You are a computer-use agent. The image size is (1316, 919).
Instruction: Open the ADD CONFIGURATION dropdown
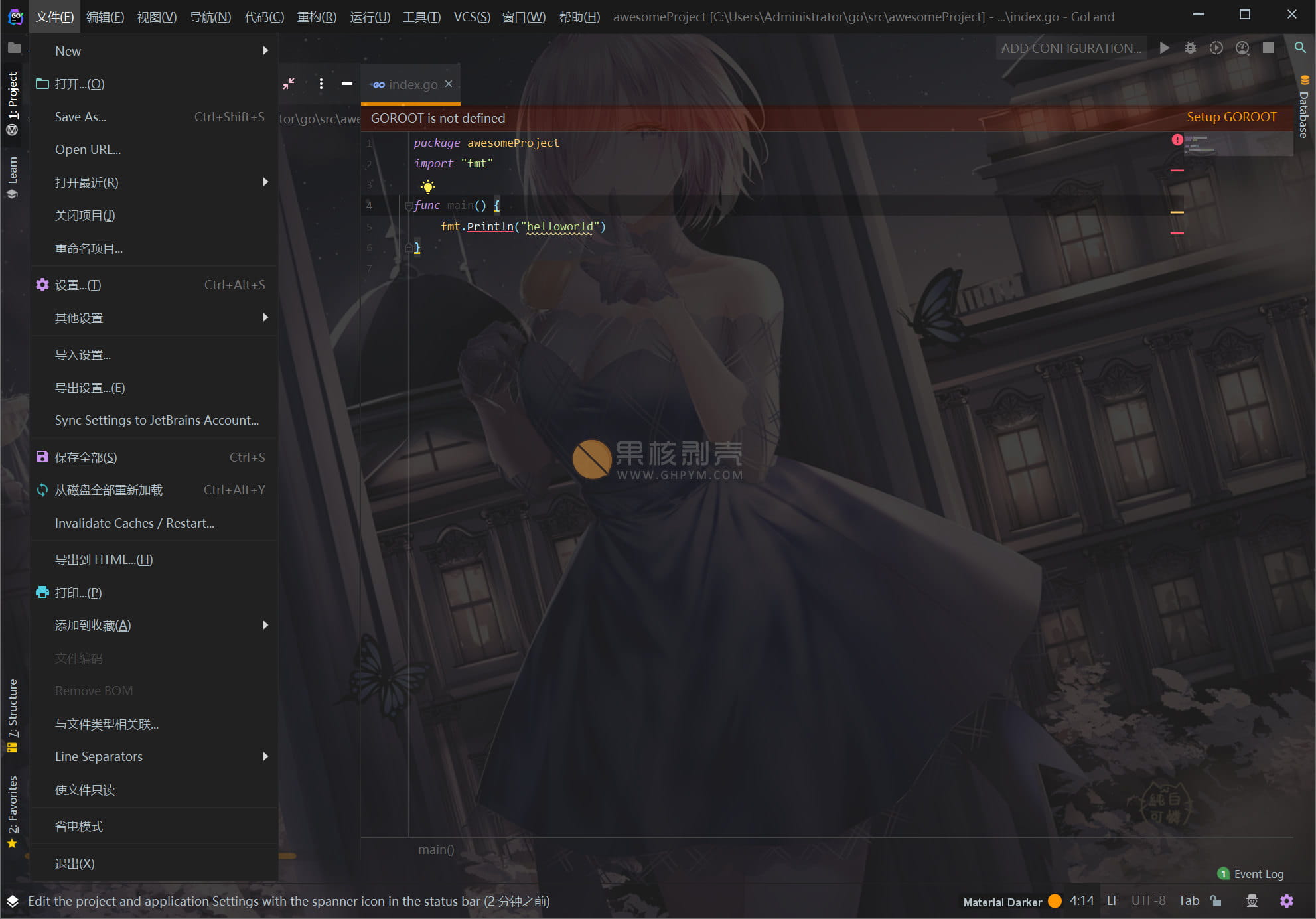pos(1071,48)
